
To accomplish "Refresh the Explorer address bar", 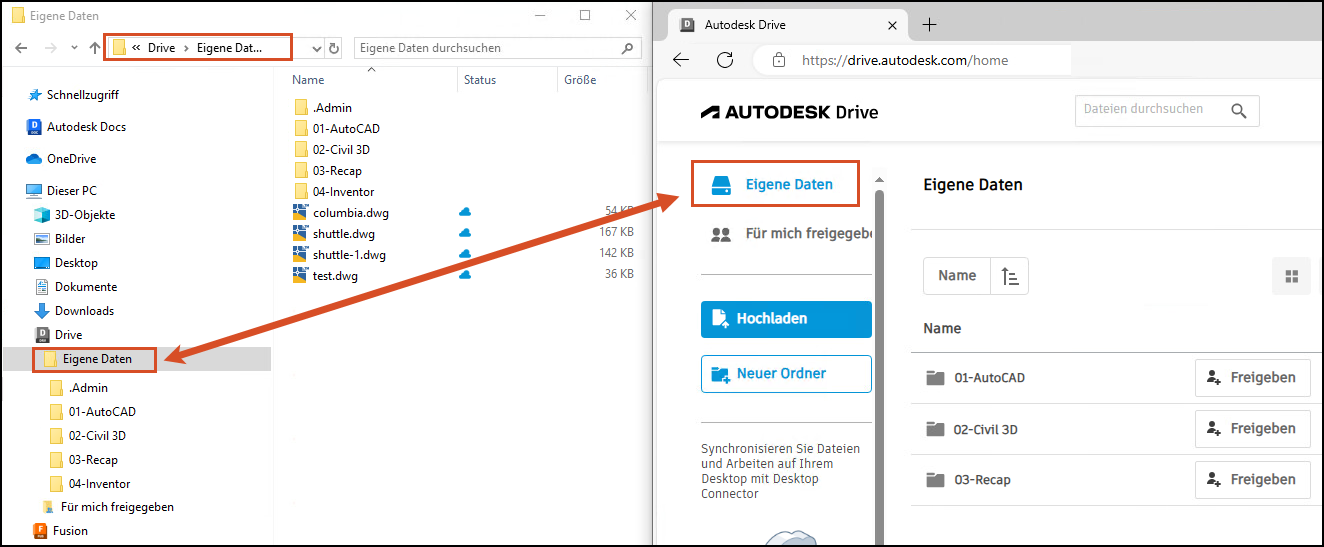I will [x=334, y=48].
